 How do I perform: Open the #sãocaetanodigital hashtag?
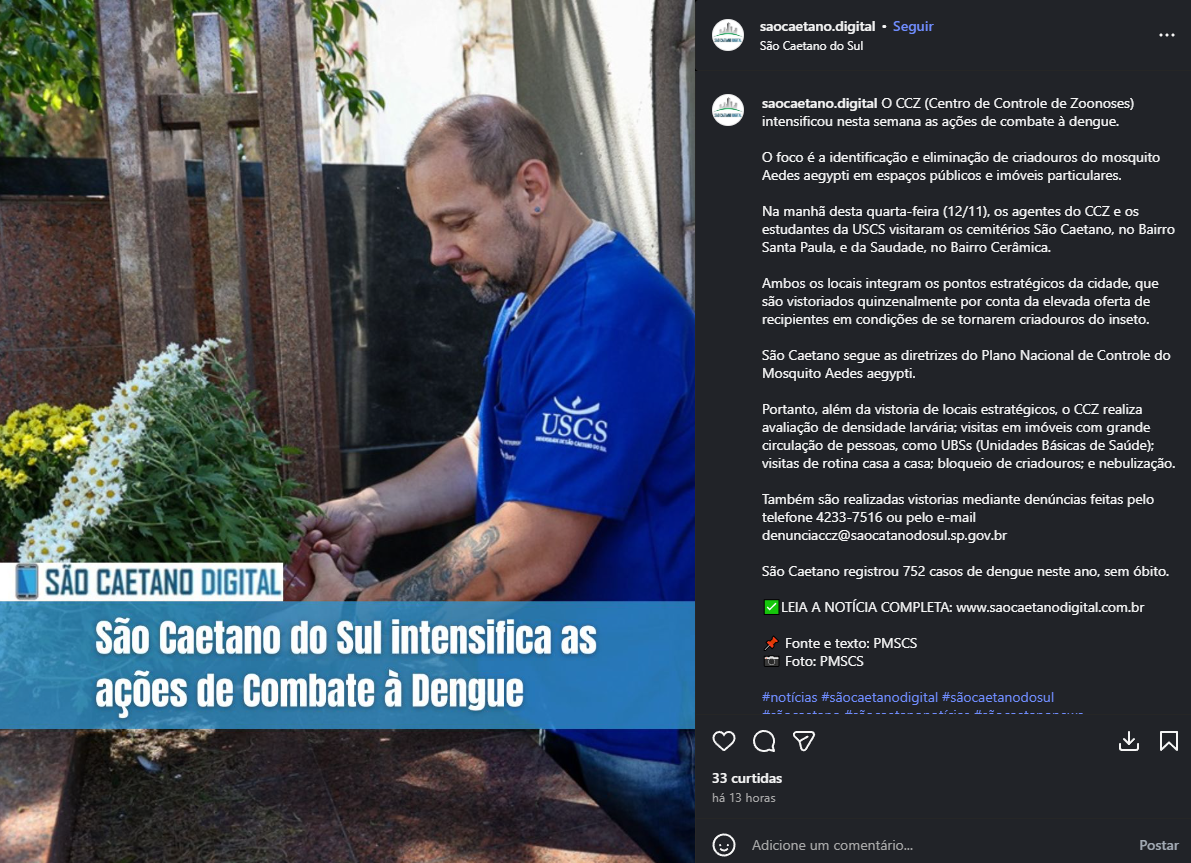(879, 697)
